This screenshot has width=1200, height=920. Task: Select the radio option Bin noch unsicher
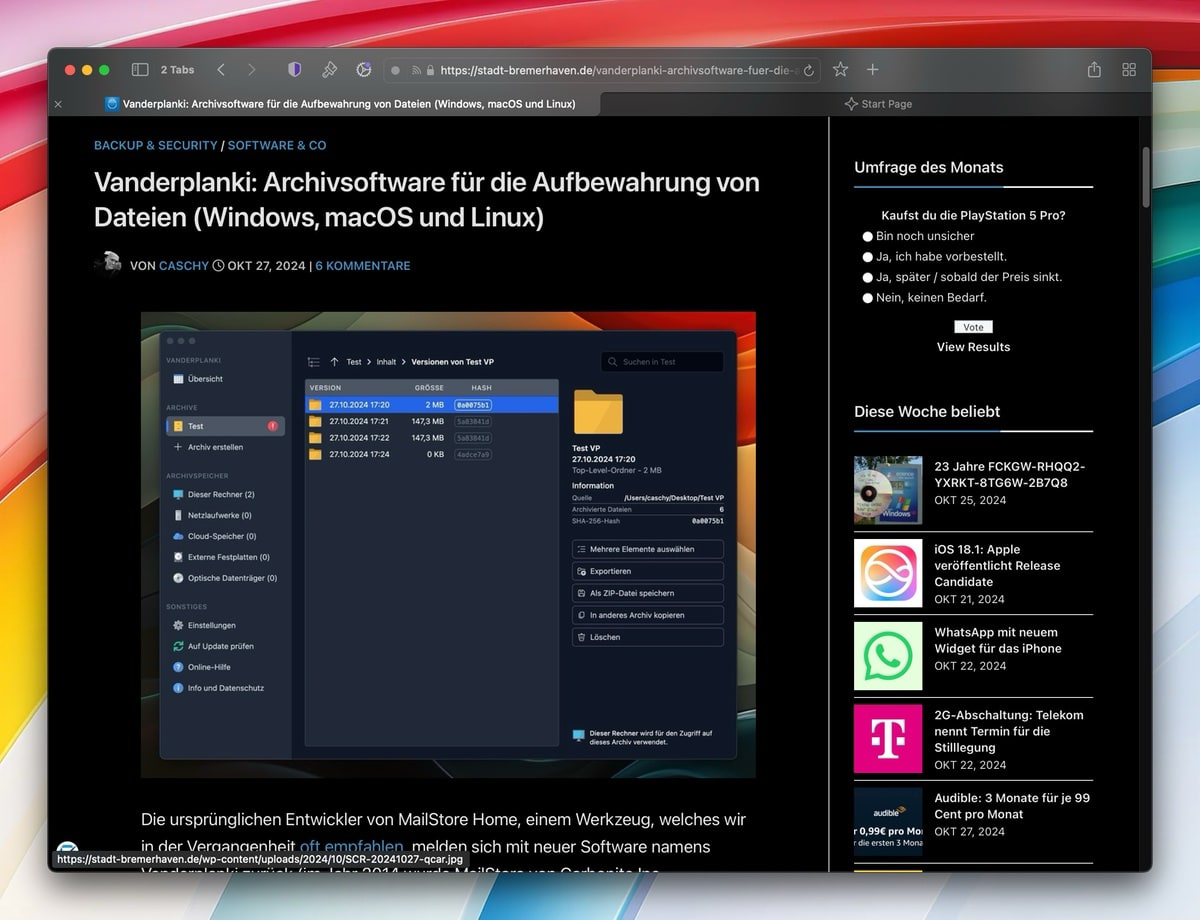point(868,236)
